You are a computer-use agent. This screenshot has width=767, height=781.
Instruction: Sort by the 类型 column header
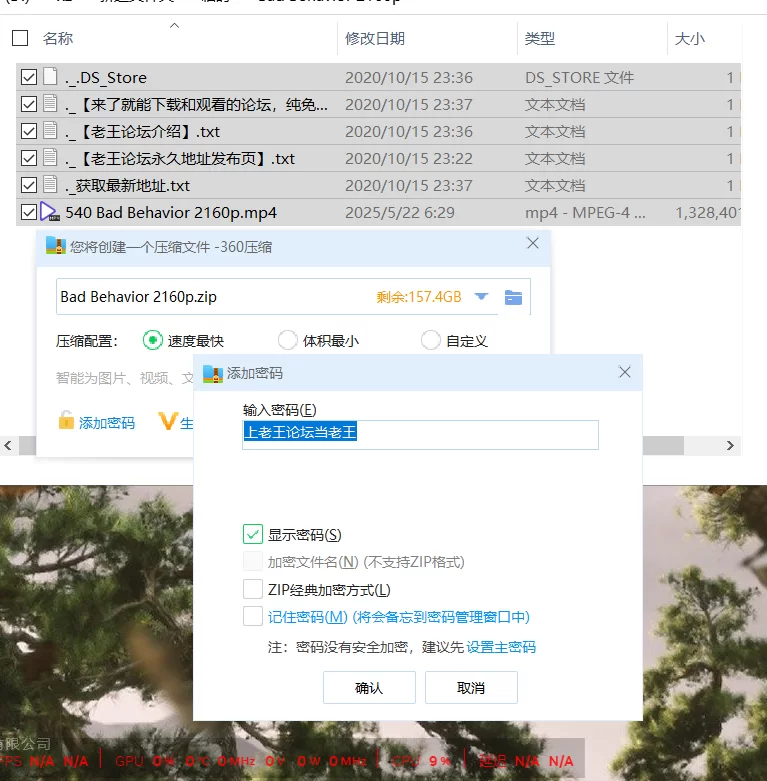540,38
